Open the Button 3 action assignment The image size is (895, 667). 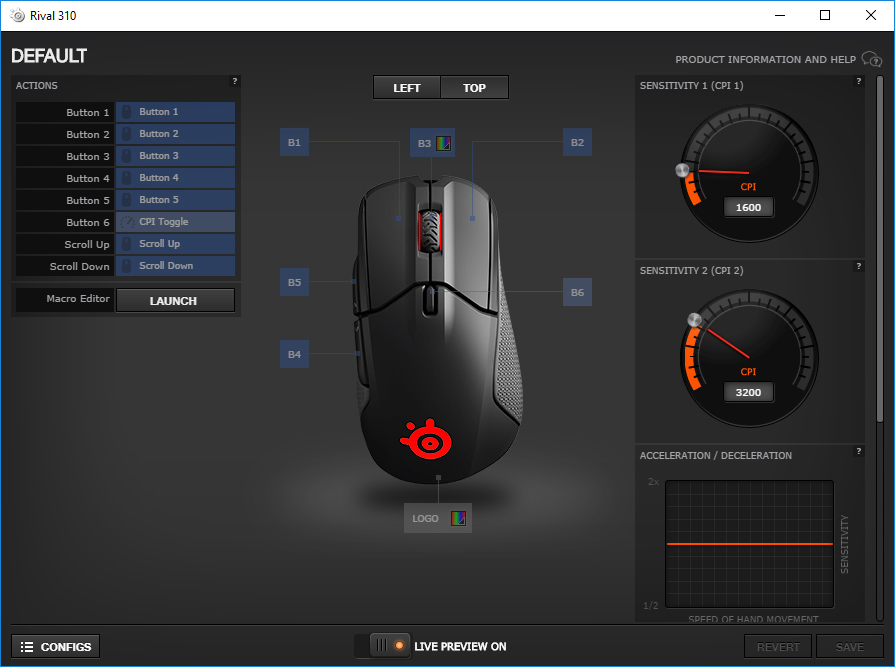(175, 156)
